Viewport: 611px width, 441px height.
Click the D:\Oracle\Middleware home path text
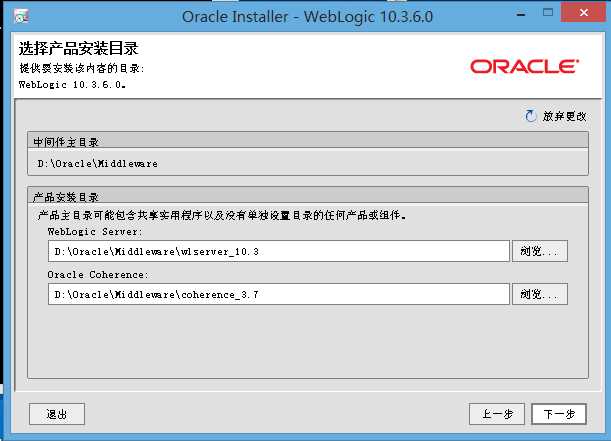(x=97, y=164)
